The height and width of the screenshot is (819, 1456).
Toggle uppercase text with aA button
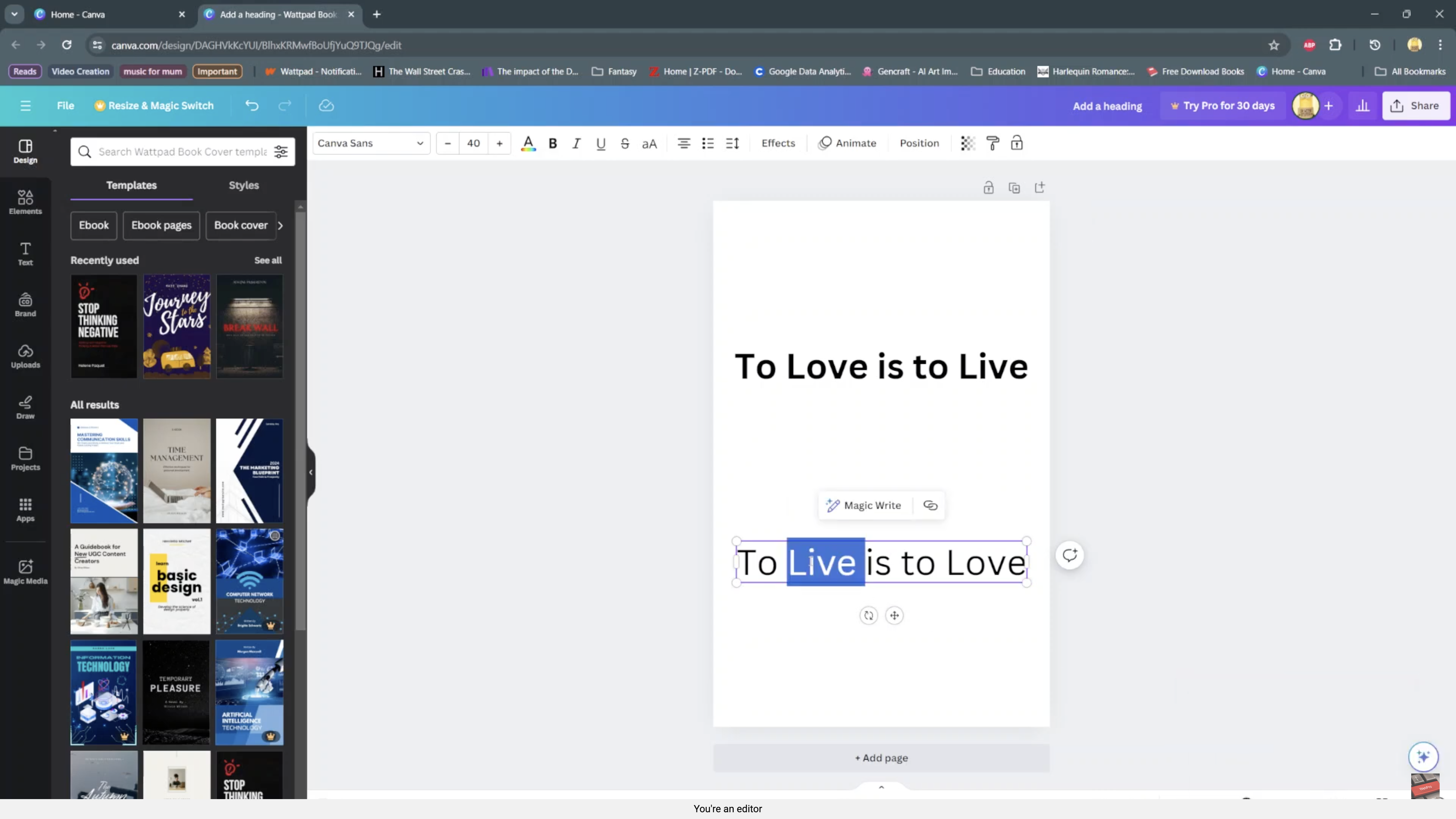pos(649,144)
